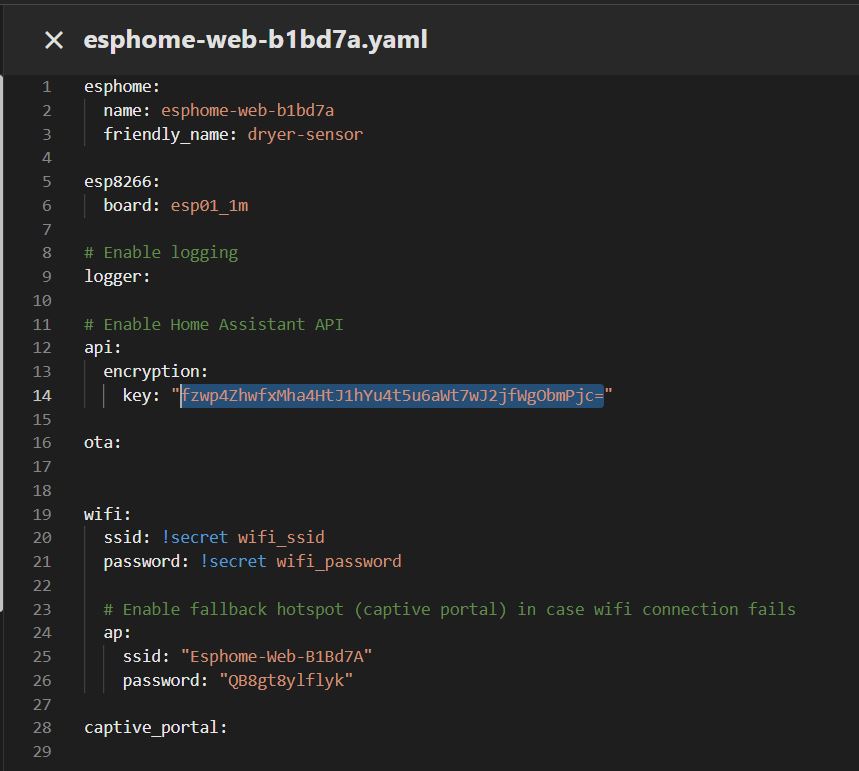The height and width of the screenshot is (771, 859).
Task: Click the highlighted encryption key string
Action: 392,395
